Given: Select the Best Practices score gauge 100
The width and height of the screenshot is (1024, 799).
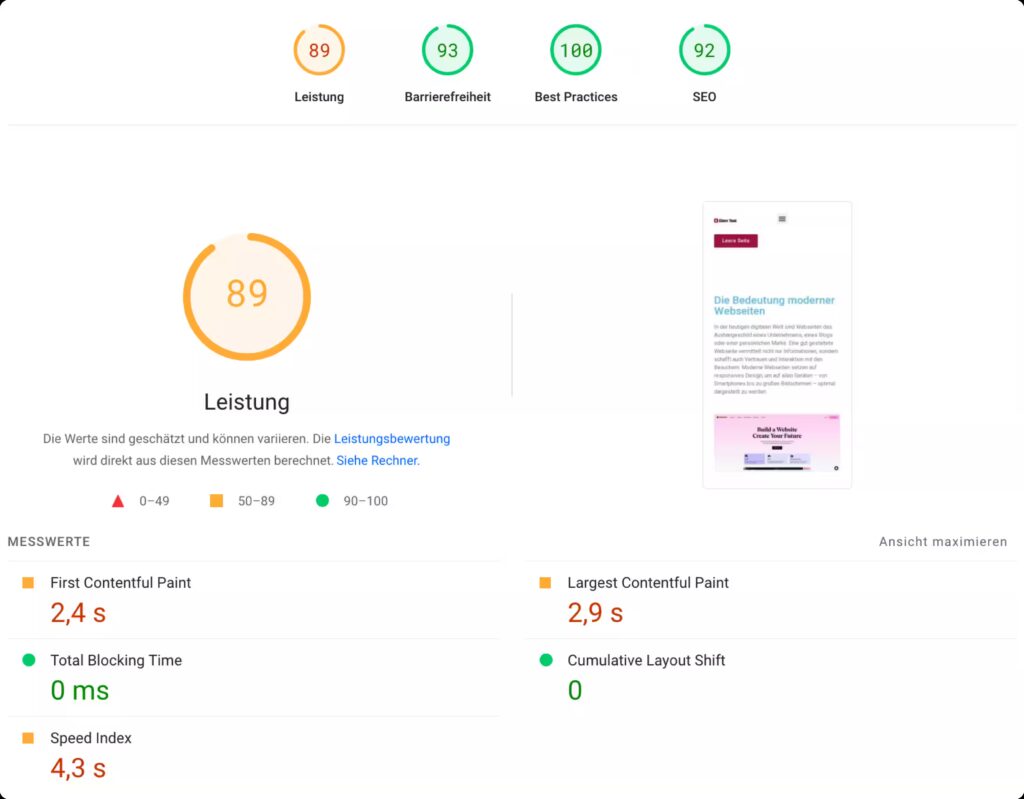Looking at the screenshot, I should click(576, 50).
